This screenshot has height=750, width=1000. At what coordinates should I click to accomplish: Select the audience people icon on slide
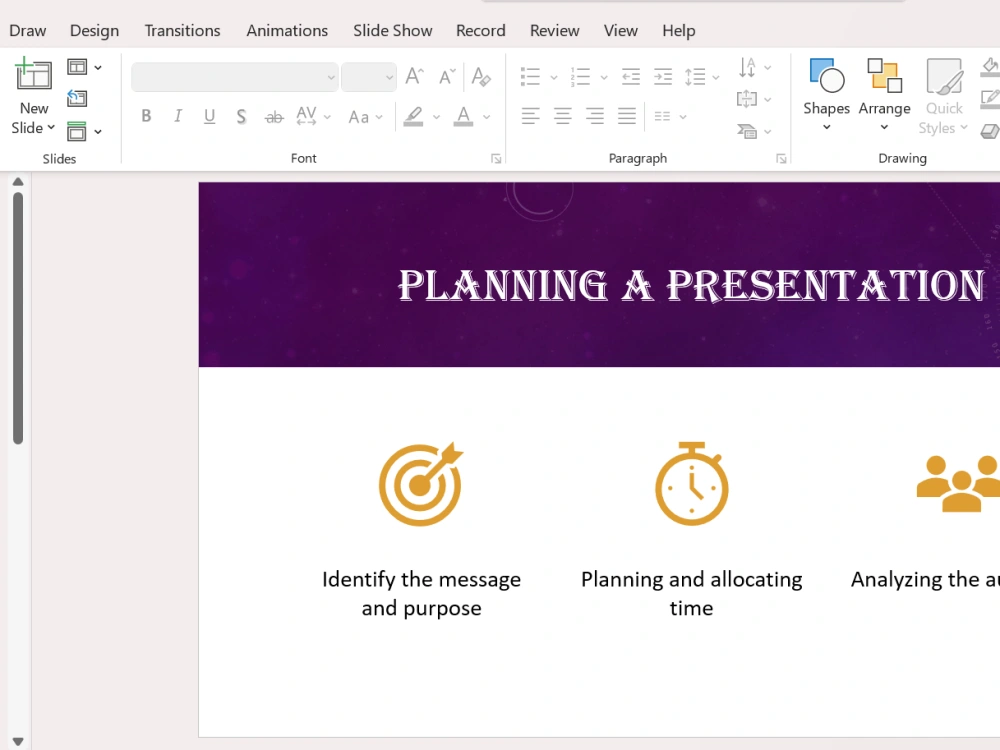coord(958,483)
